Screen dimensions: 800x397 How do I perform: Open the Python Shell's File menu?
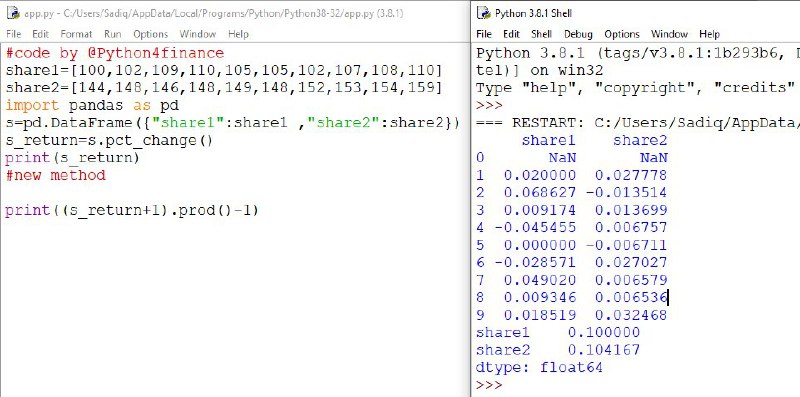[x=484, y=34]
